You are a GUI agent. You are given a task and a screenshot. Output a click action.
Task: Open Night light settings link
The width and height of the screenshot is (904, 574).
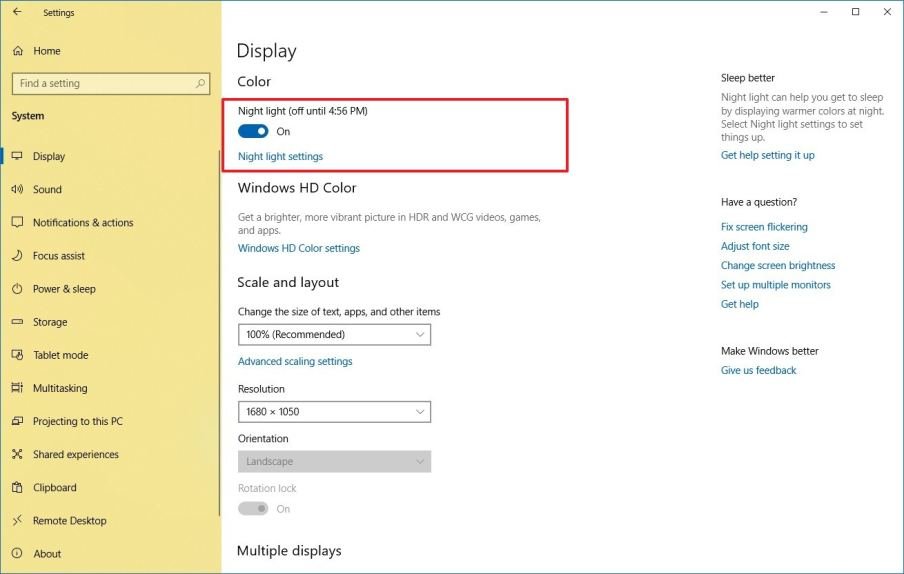click(280, 157)
